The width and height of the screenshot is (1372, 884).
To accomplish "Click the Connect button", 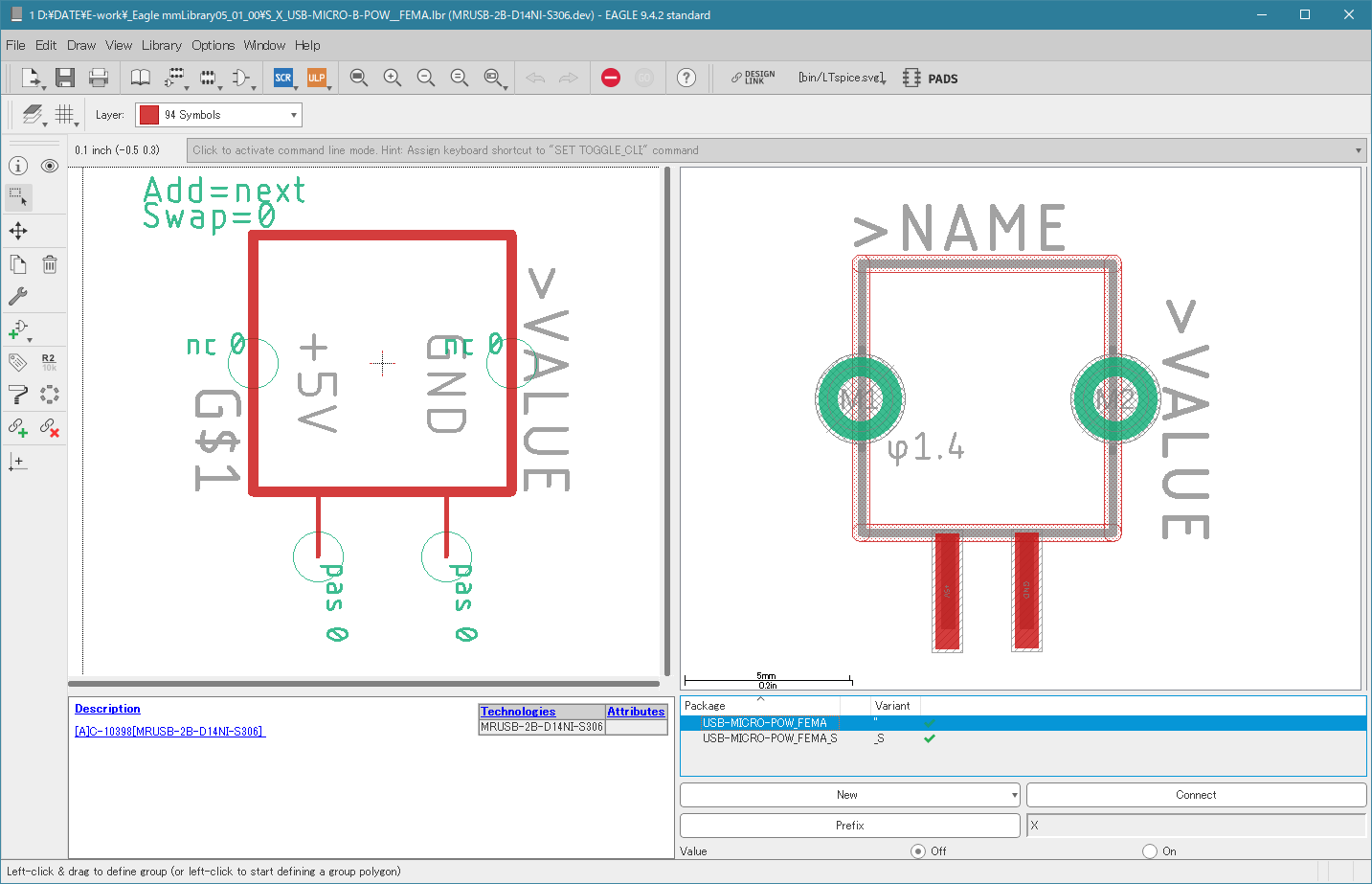I will pyautogui.click(x=1196, y=795).
